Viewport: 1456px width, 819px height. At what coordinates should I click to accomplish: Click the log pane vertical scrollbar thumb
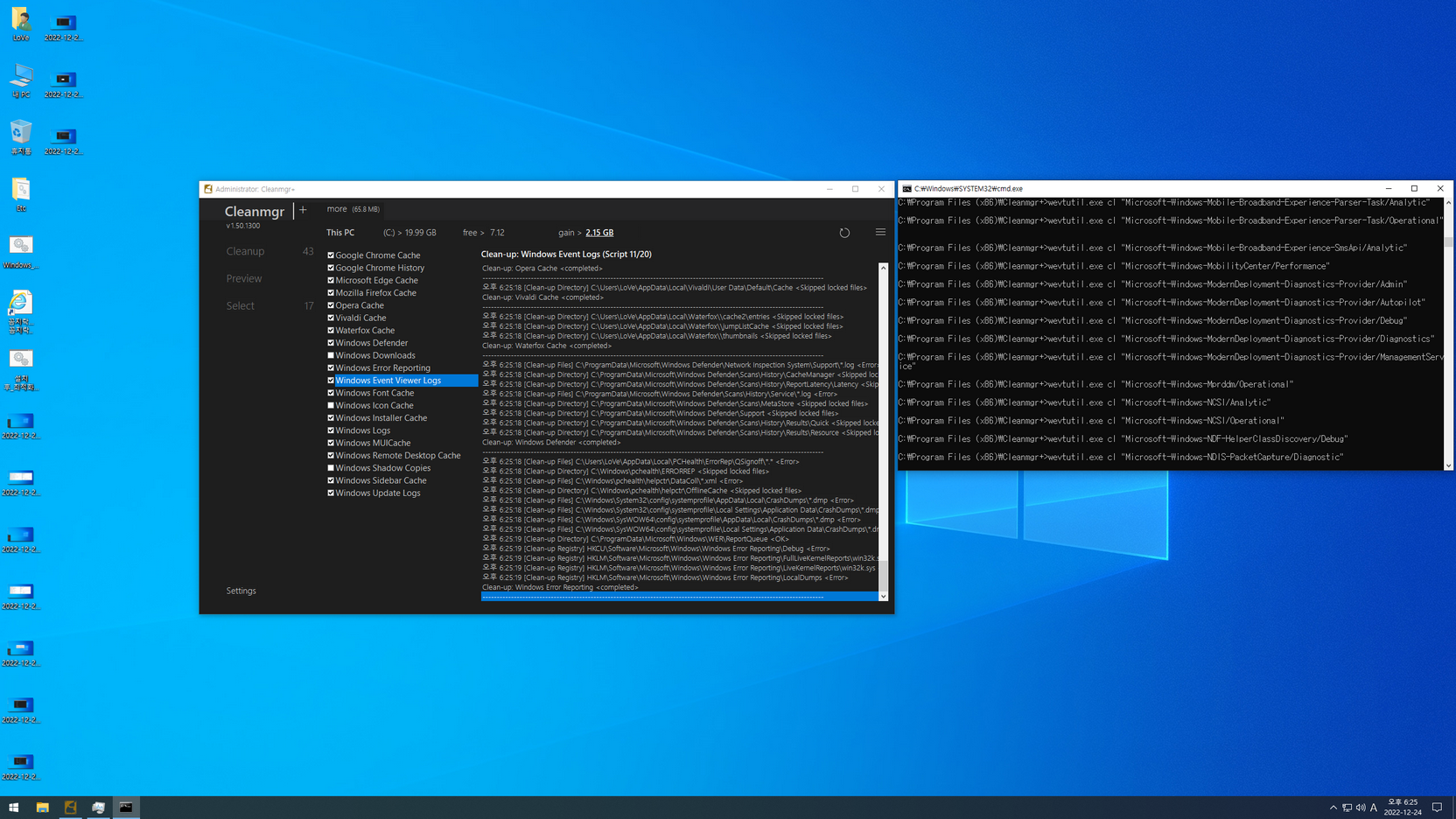coord(883,576)
